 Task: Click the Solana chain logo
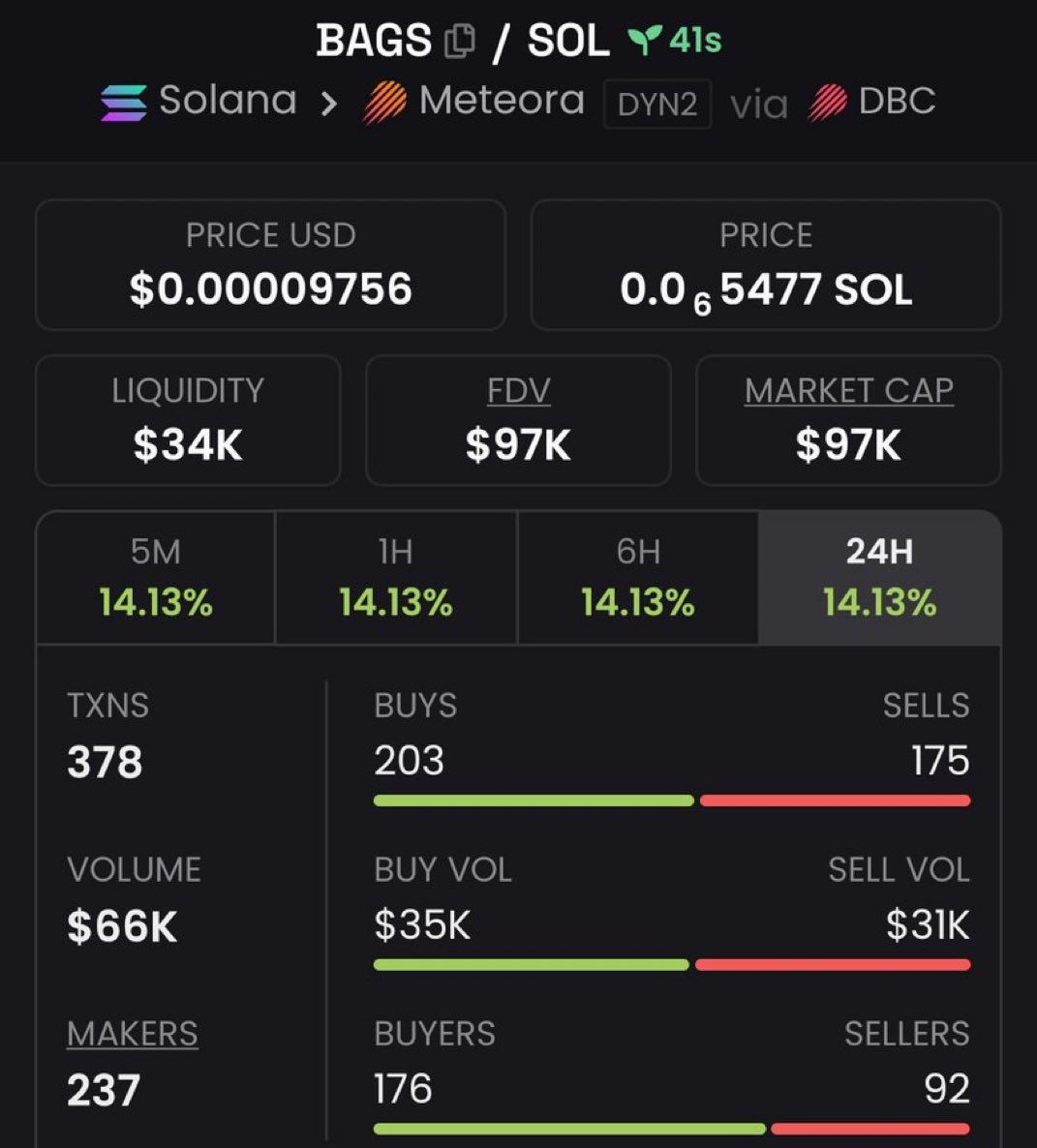(124, 103)
